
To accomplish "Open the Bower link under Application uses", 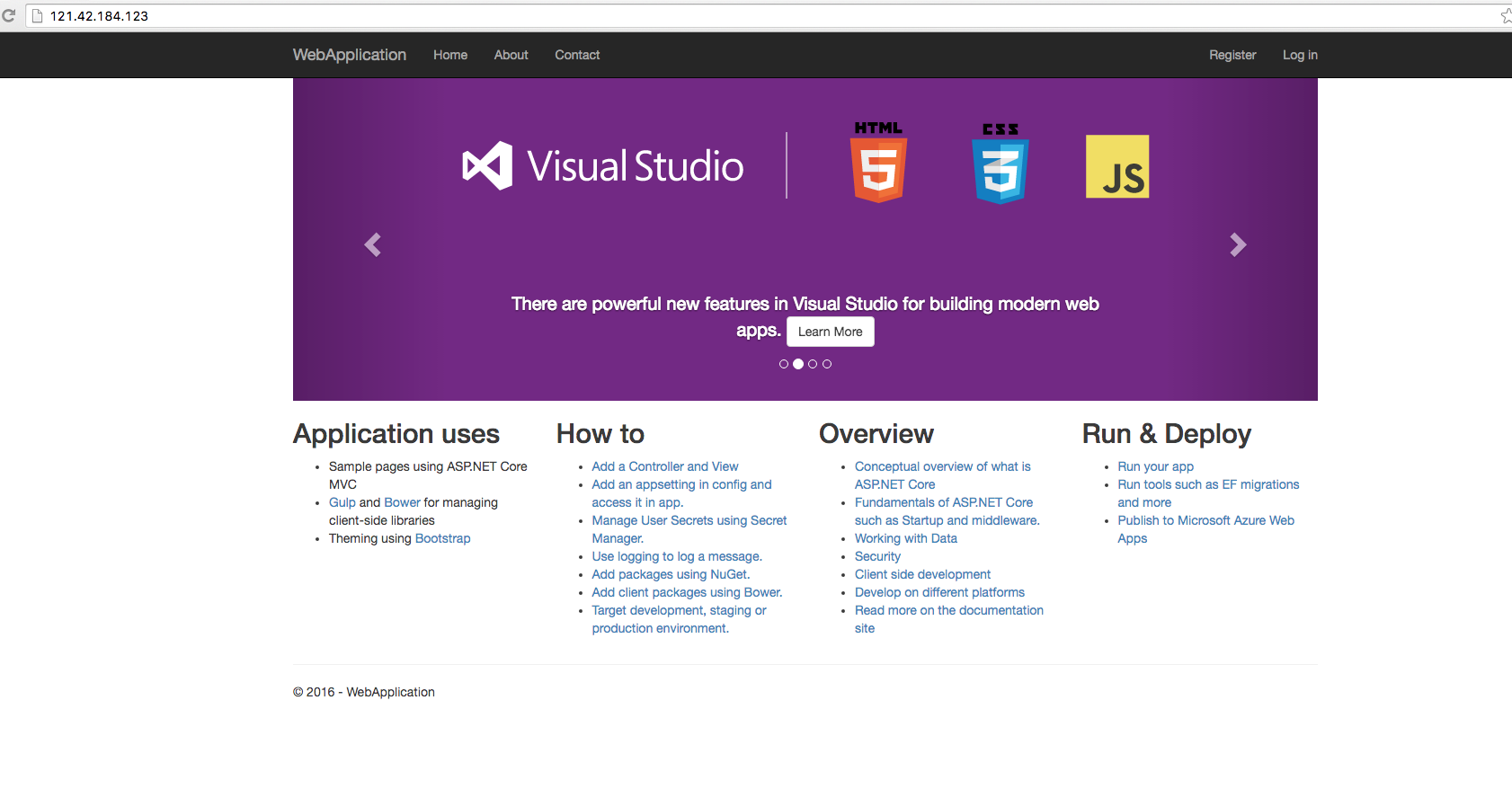I will click(402, 502).
